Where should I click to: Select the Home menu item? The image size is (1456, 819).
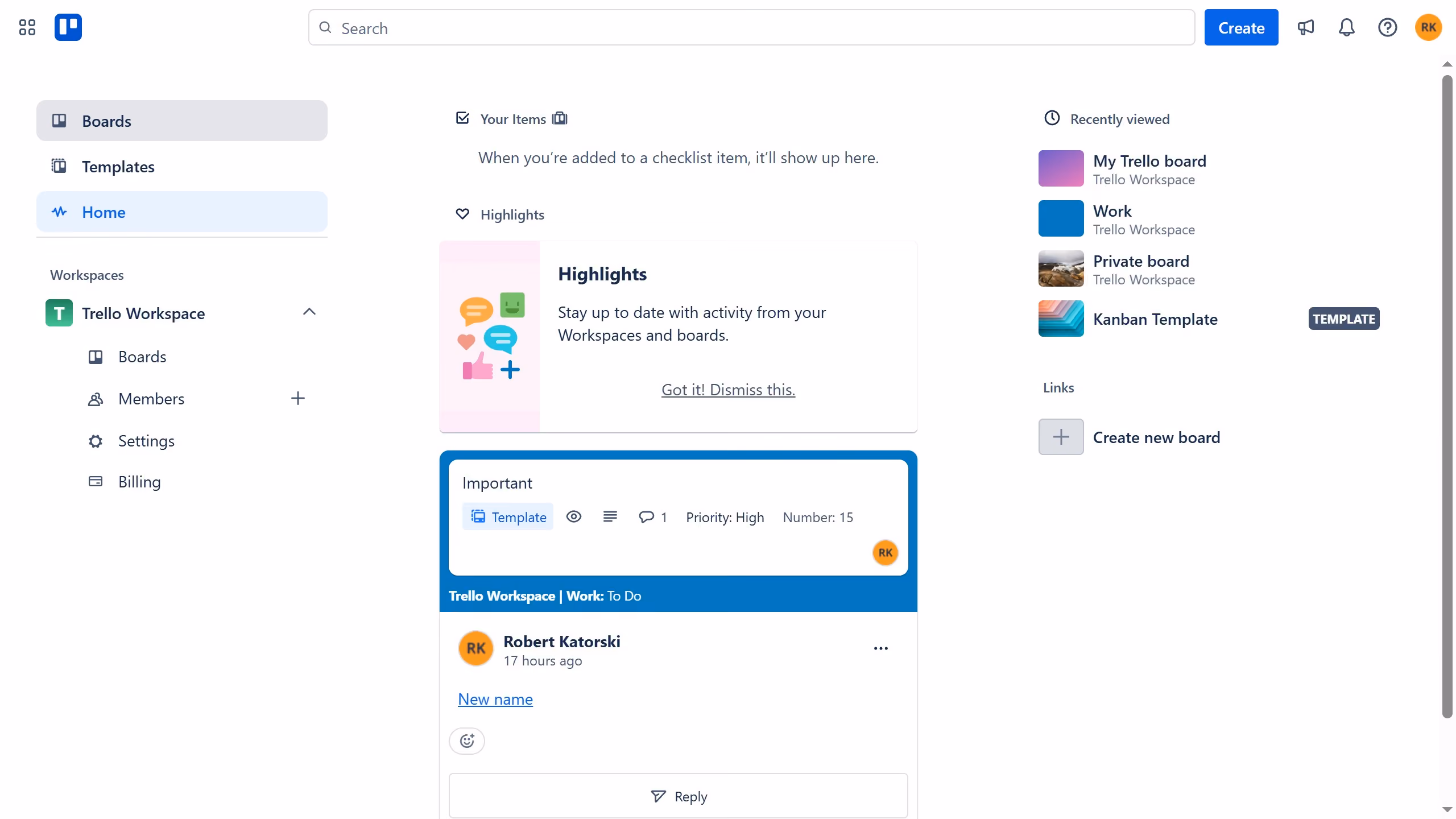pyautogui.click(x=182, y=212)
